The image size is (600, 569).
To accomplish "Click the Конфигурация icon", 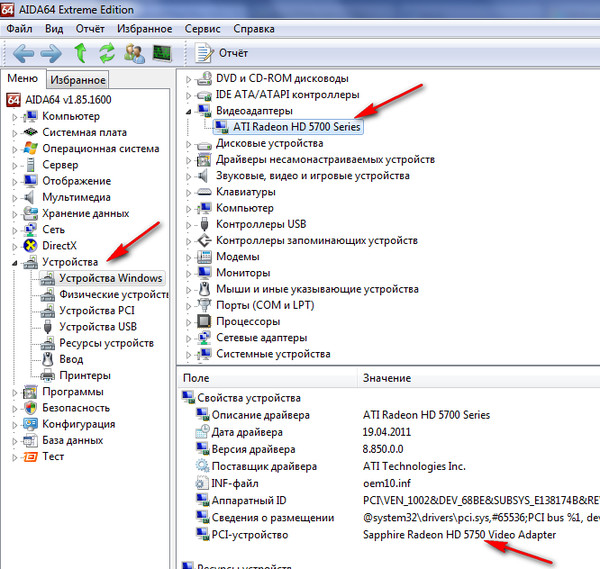I will pos(30,424).
